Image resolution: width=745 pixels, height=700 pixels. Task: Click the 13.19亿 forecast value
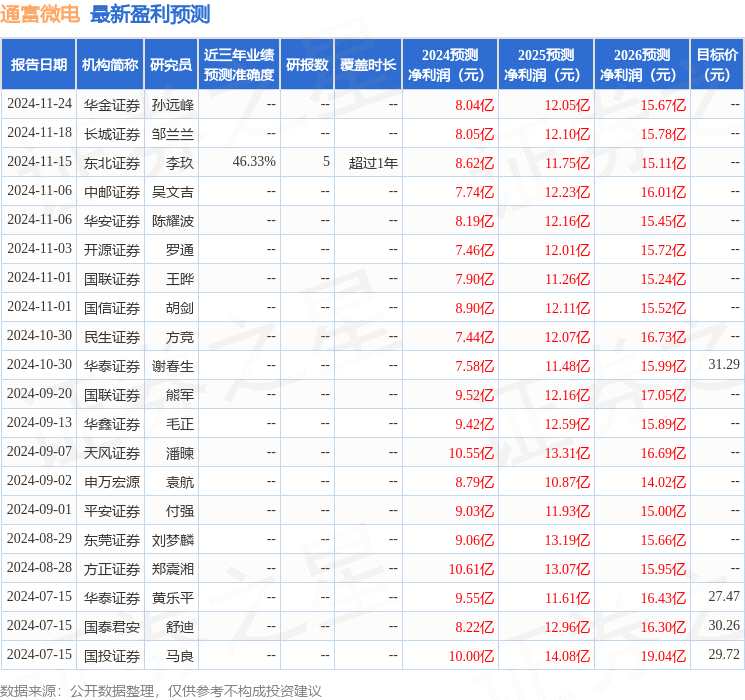pyautogui.click(x=567, y=540)
